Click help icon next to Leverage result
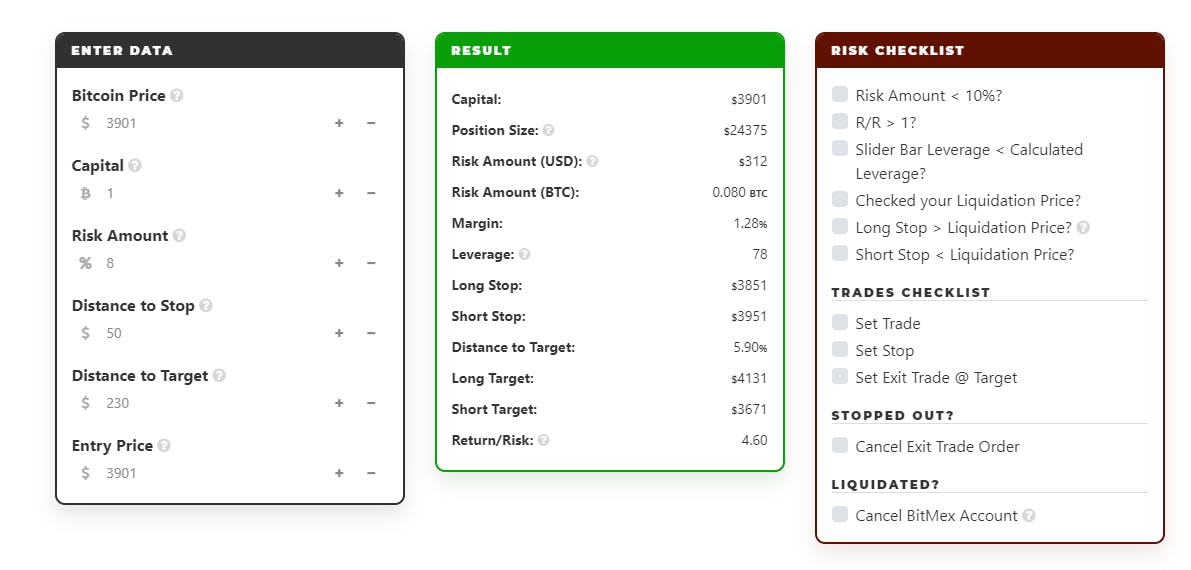Image resolution: width=1191 pixels, height=570 pixels. (525, 255)
